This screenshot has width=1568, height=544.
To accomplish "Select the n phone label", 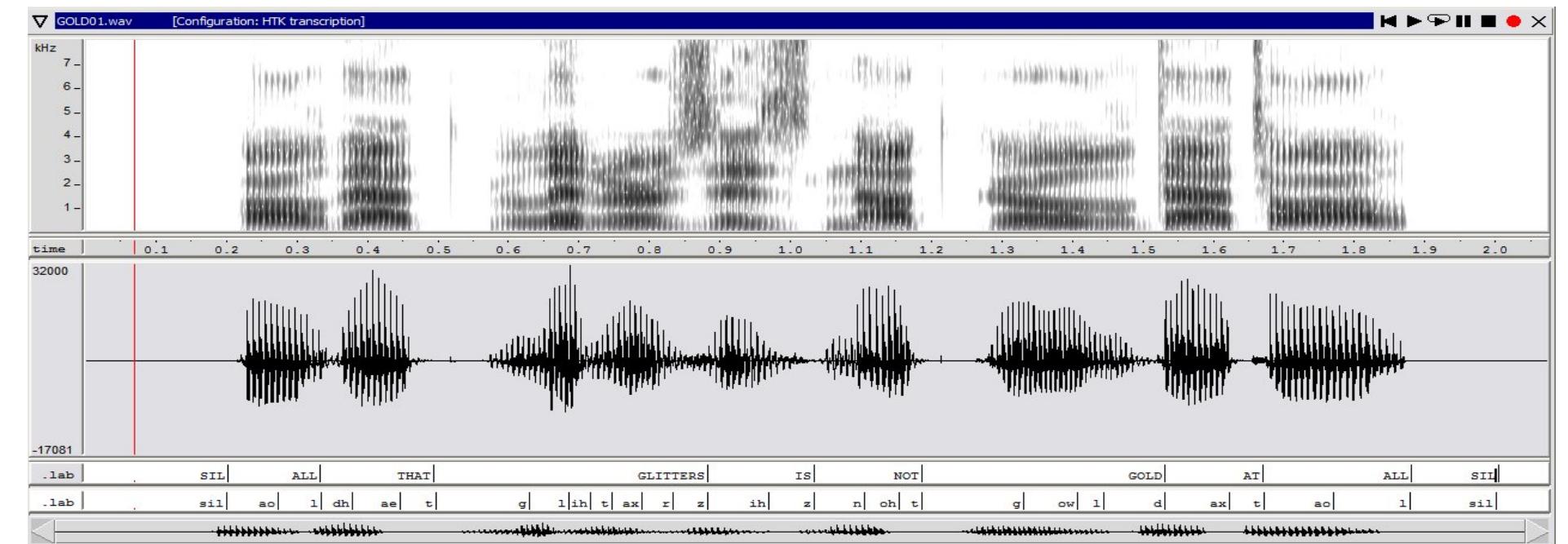I will click(857, 503).
